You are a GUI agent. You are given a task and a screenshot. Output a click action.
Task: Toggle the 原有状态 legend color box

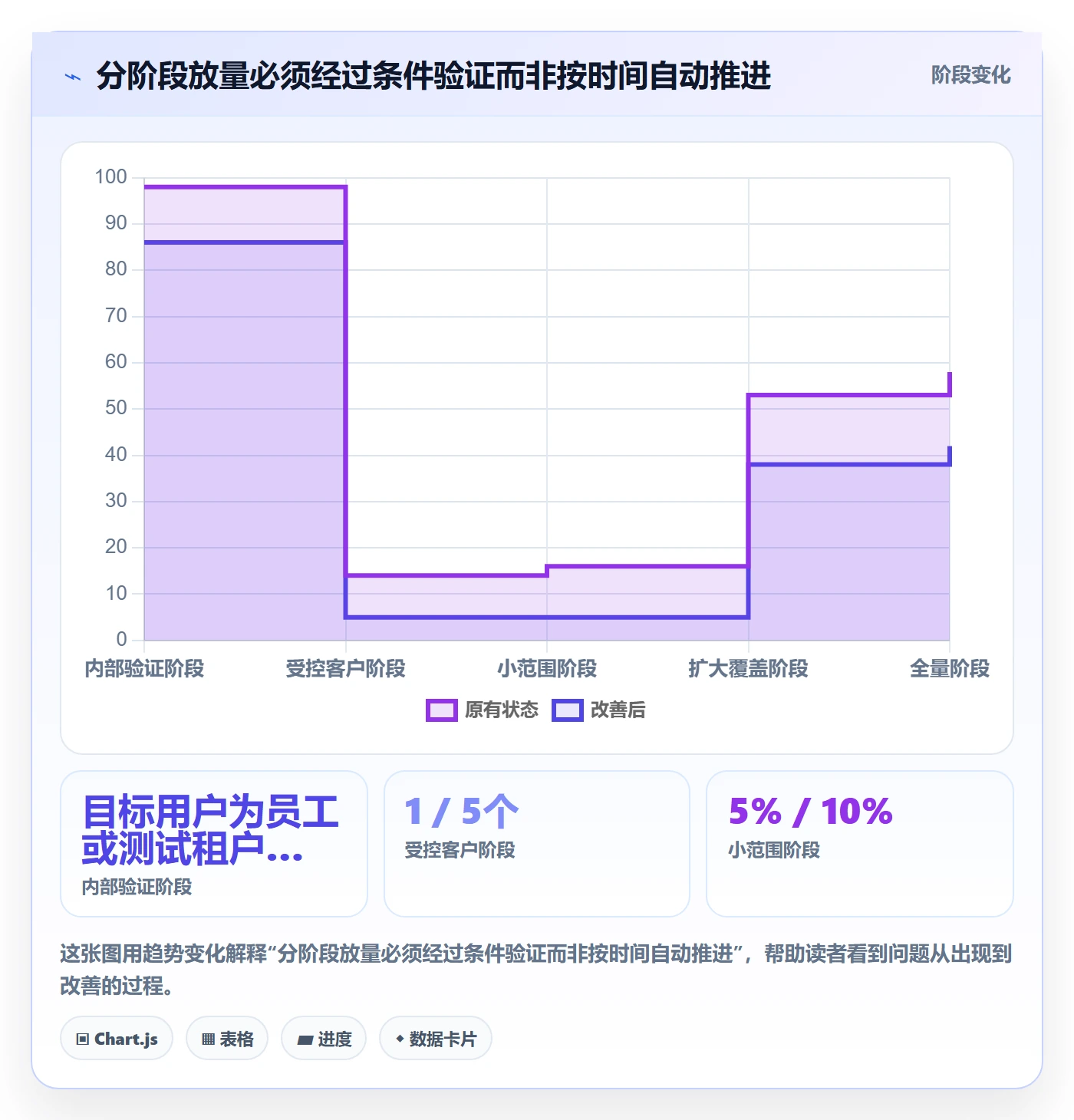441,710
